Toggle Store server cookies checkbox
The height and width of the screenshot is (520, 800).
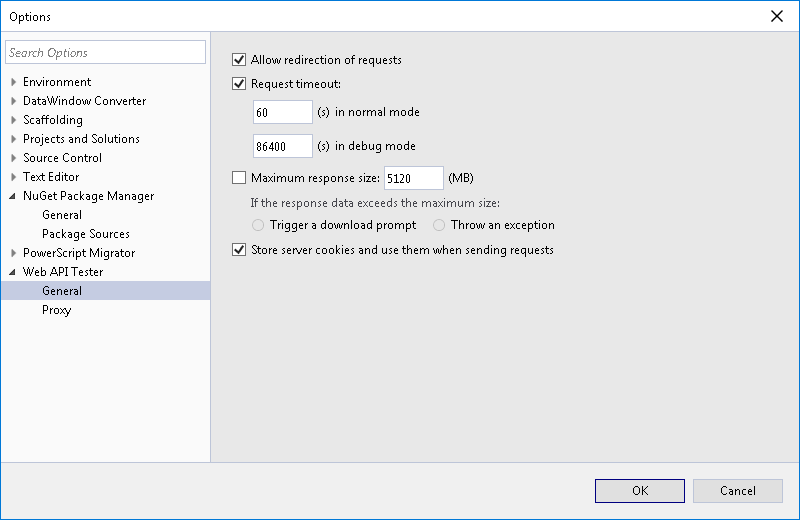[239, 250]
